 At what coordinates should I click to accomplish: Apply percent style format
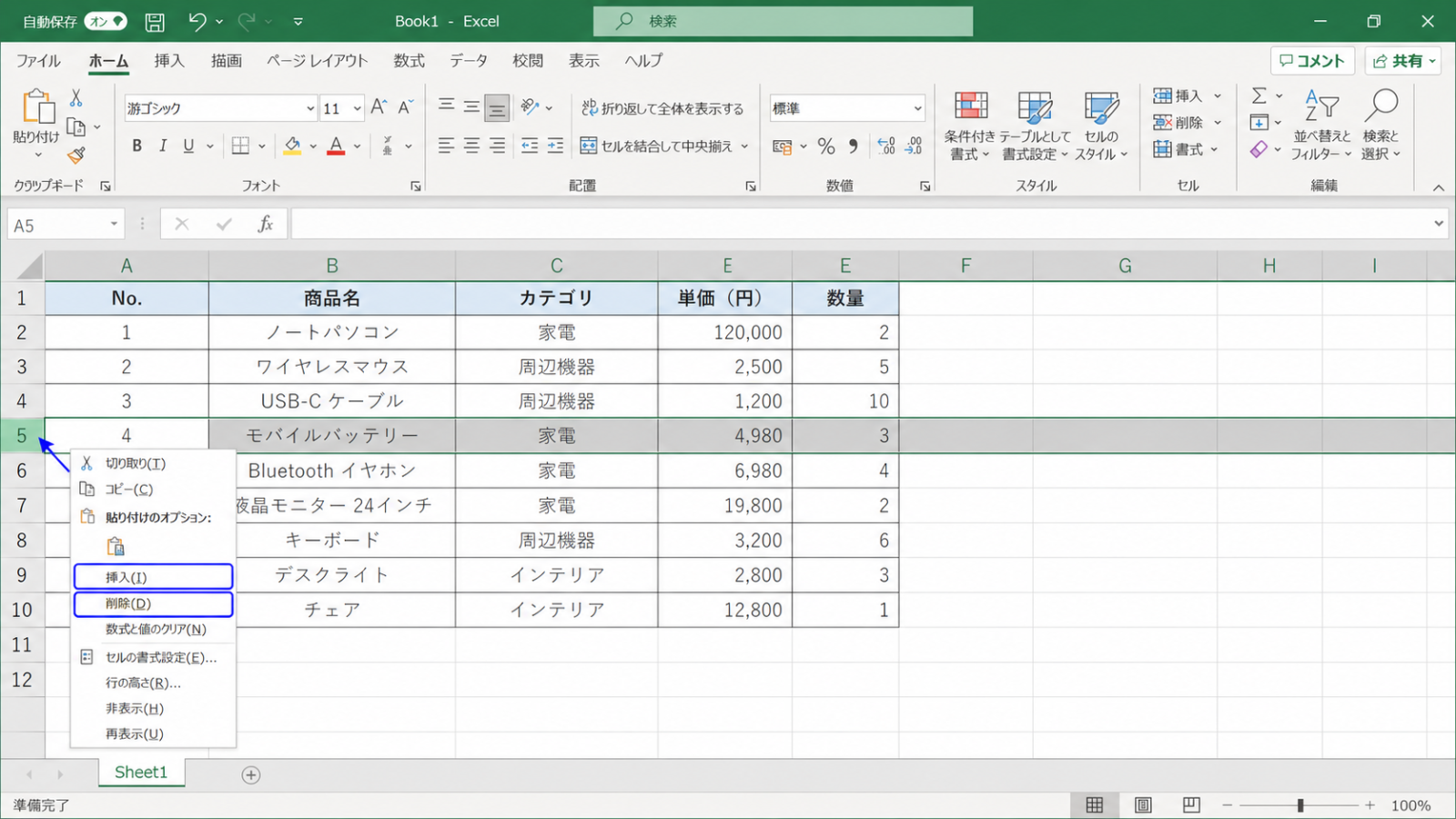[826, 146]
